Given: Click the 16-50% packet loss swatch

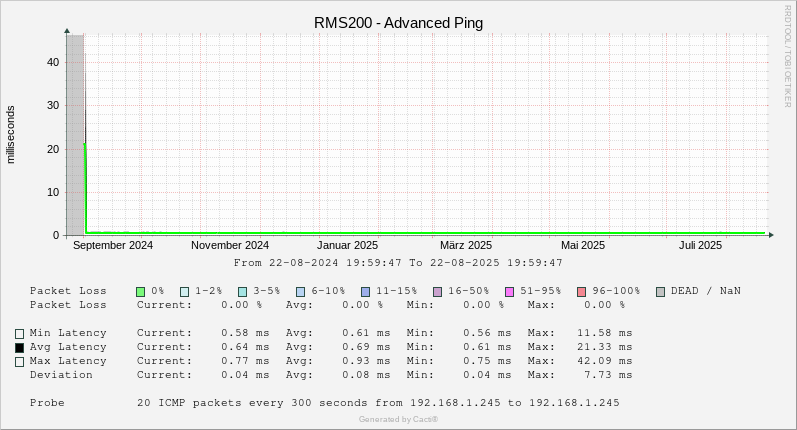Looking at the screenshot, I should (x=438, y=292).
